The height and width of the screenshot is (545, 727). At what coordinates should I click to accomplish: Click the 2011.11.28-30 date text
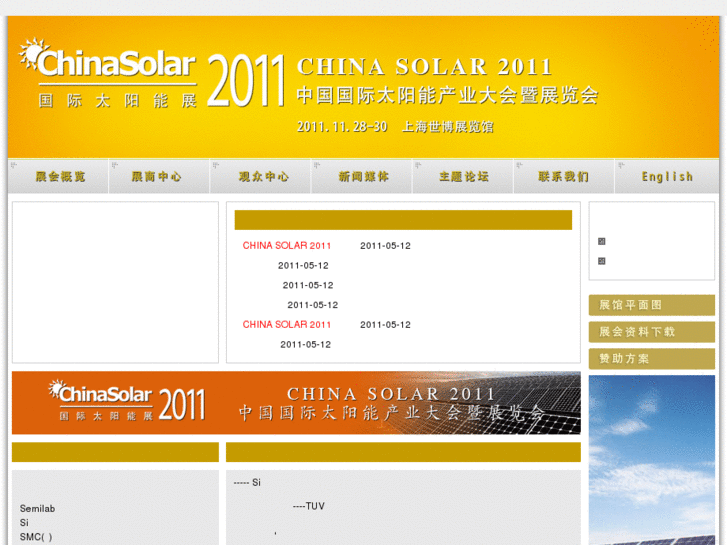(x=342, y=127)
